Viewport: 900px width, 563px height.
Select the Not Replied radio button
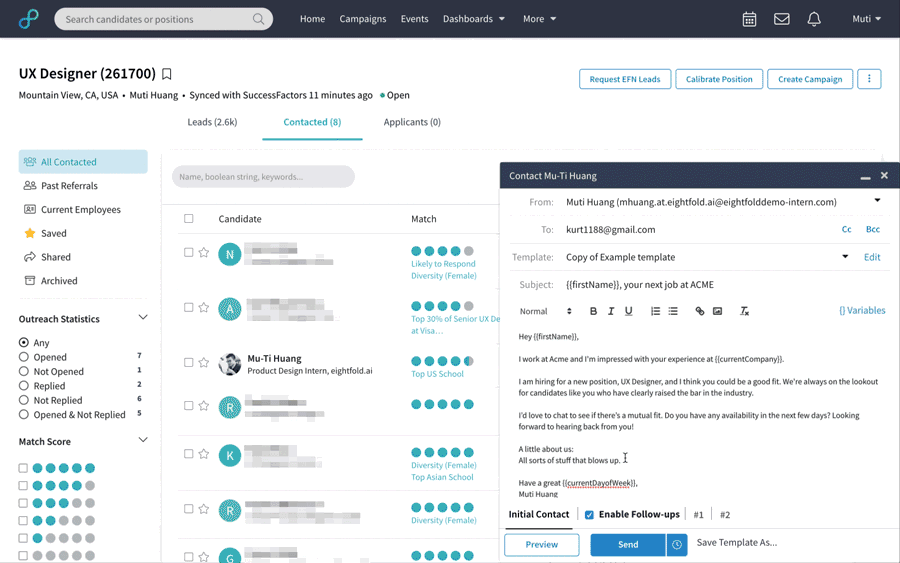24,399
